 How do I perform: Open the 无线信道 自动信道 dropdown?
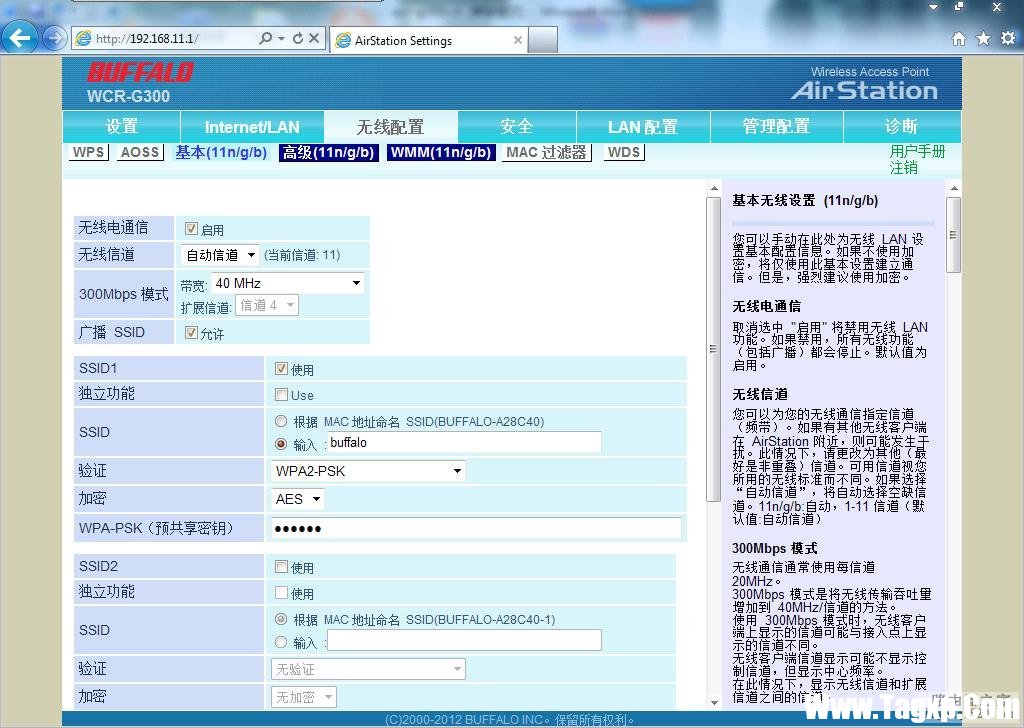(x=219, y=255)
